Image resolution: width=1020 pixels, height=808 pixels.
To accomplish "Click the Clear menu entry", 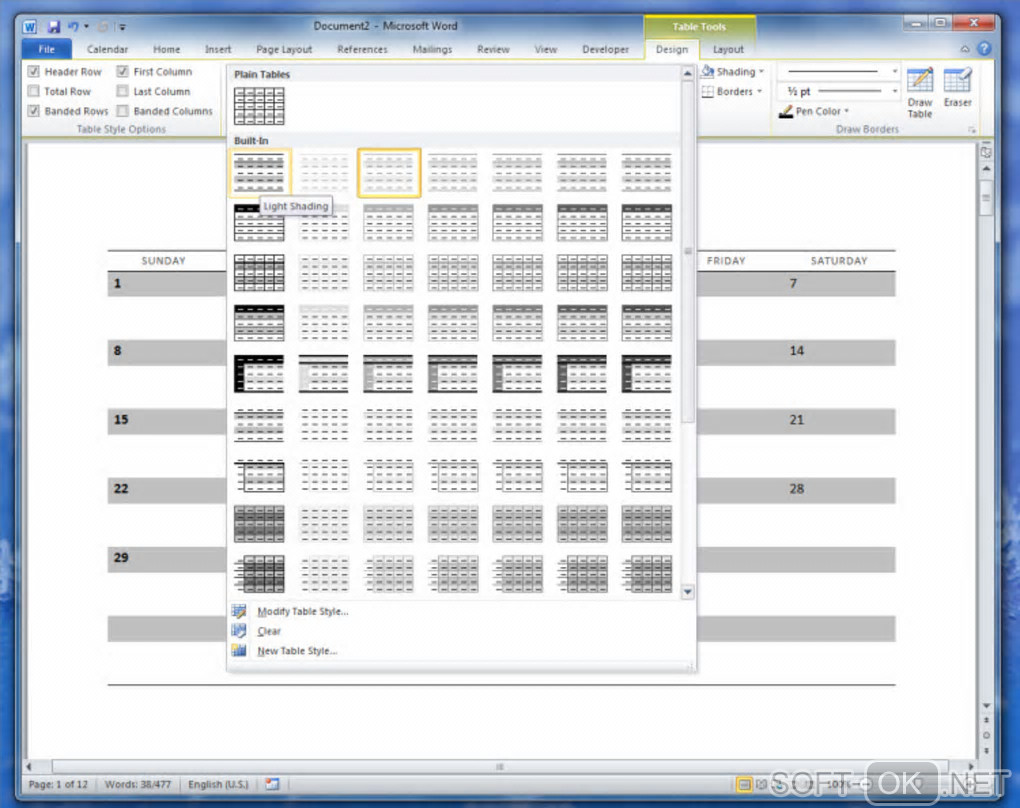I will click(269, 631).
